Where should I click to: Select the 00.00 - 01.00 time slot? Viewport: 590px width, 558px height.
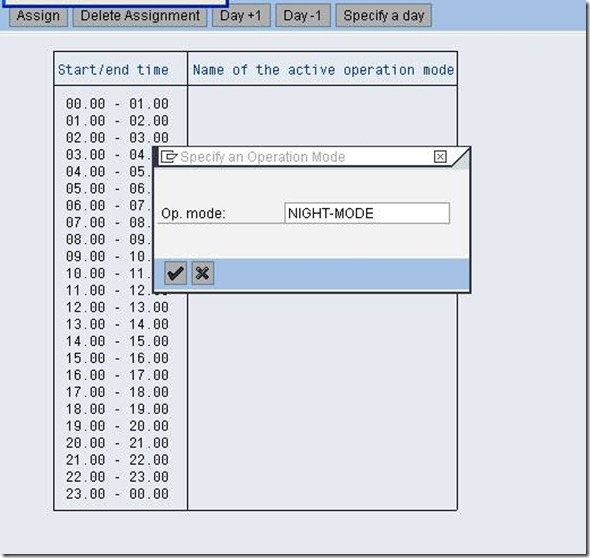[x=117, y=103]
